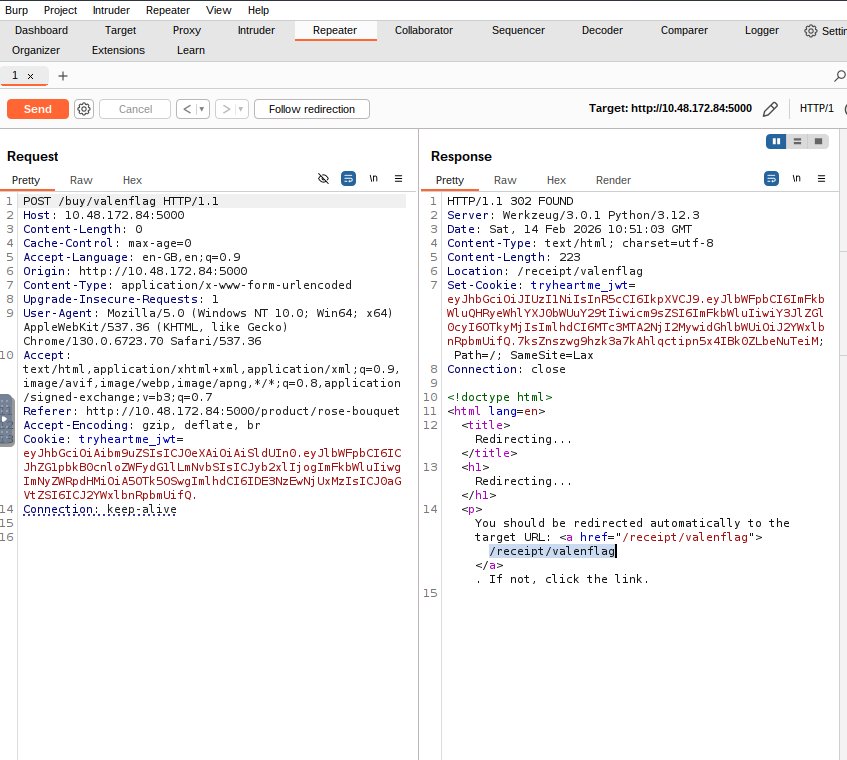Open Request panel hamburger menu
Viewport: 847px width, 760px height.
[x=398, y=179]
